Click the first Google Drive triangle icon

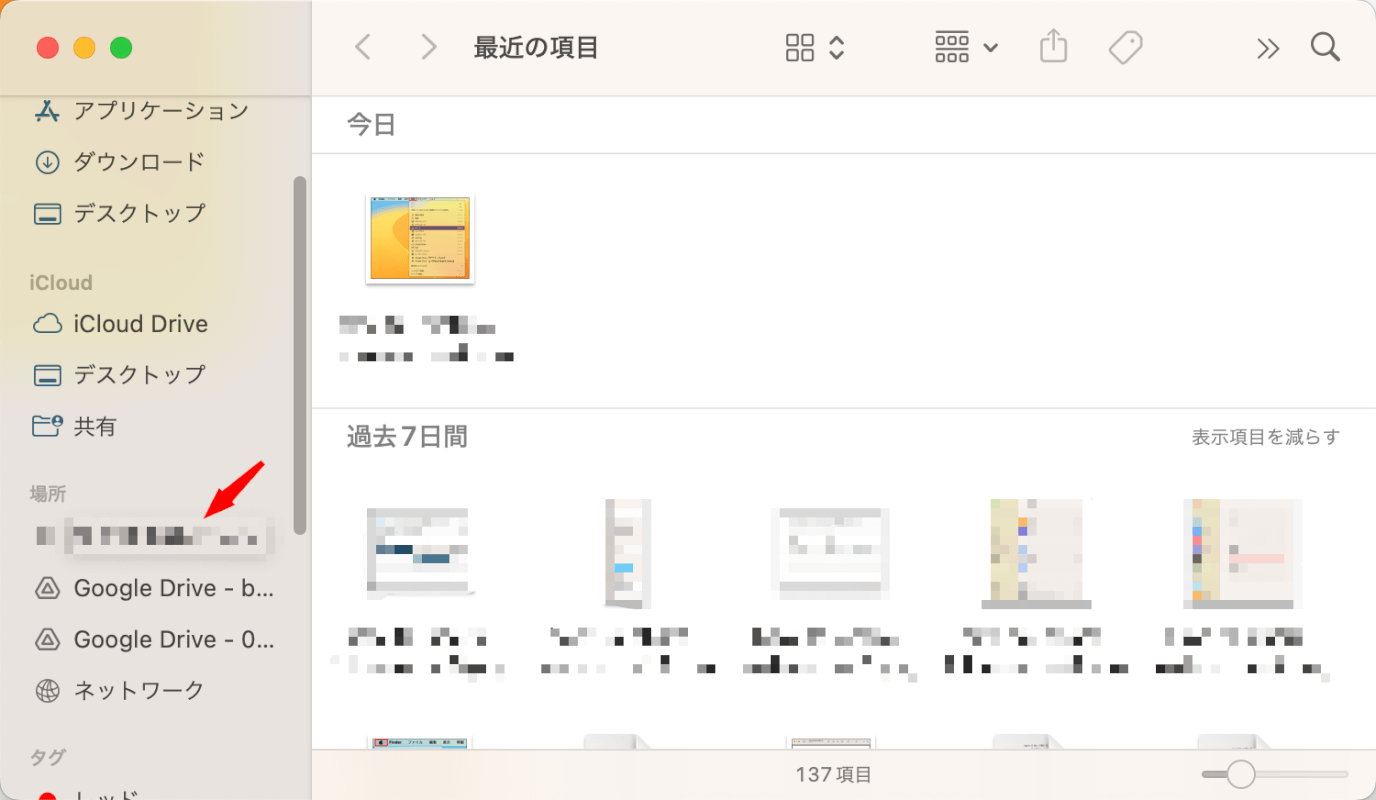click(47, 588)
